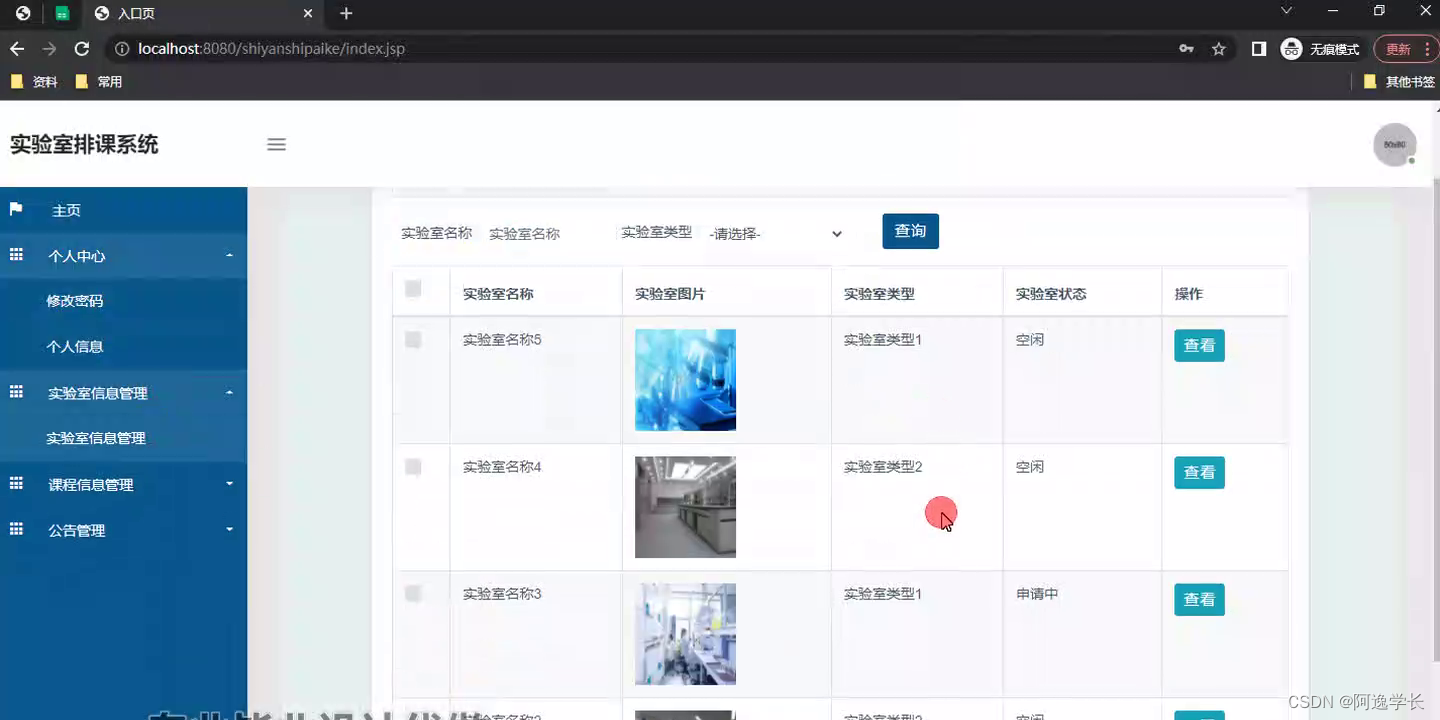
Task: Check the box for 实验室名称5 row
Action: pyautogui.click(x=413, y=340)
